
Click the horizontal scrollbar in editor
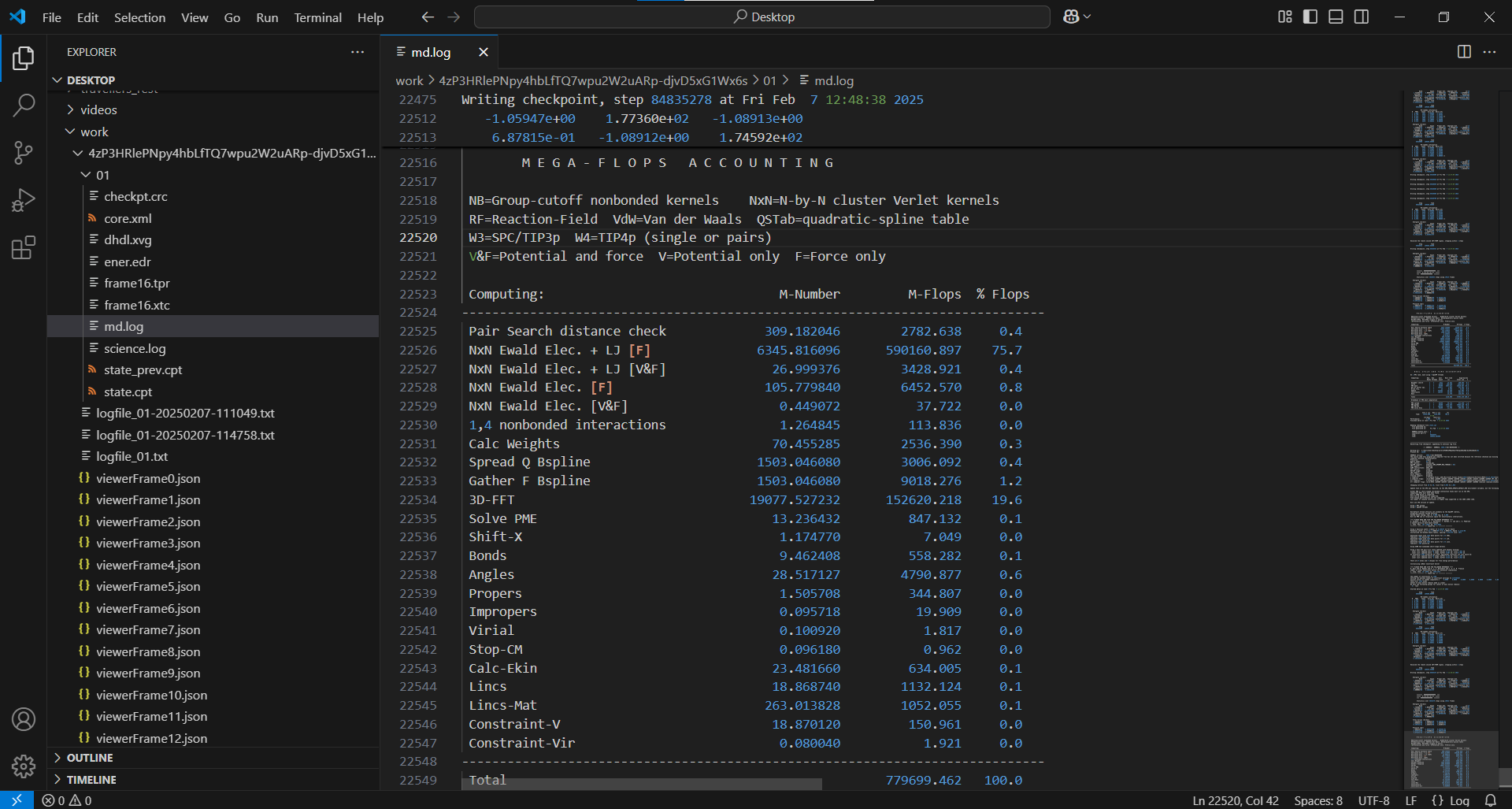click(x=642, y=784)
